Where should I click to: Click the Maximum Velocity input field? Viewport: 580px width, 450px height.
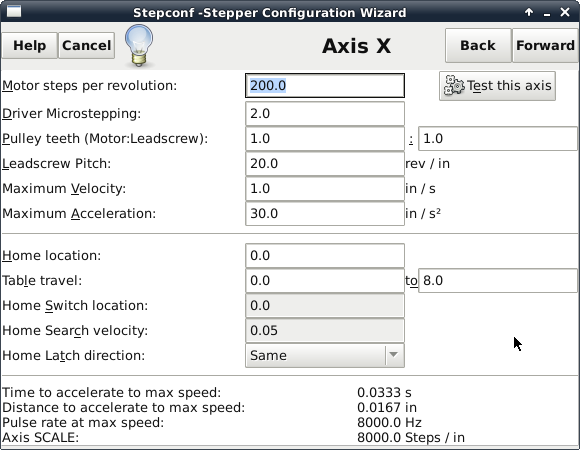coord(325,189)
